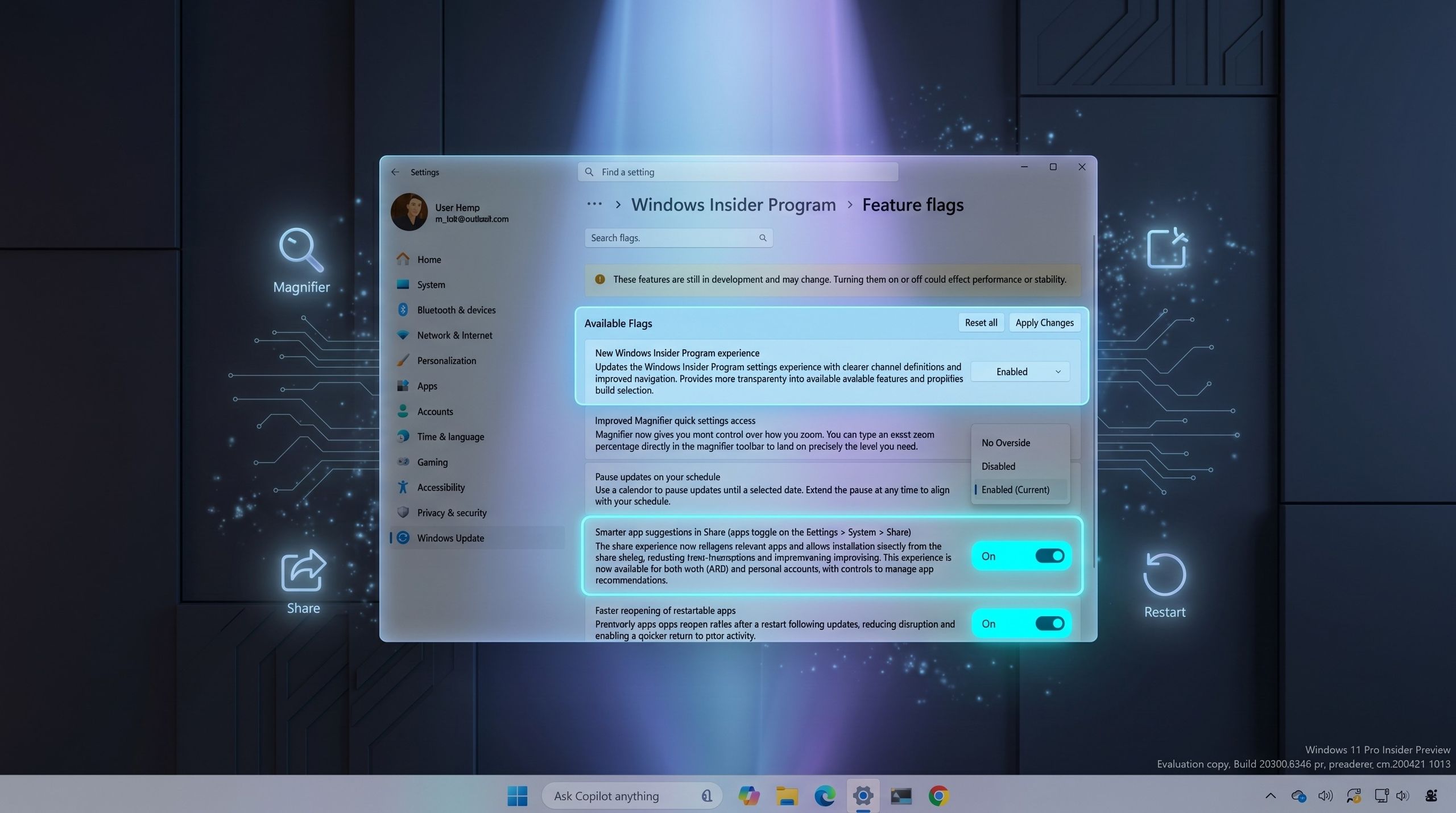This screenshot has width=1456, height=813.
Task: Select the Gaming controller icon
Action: 403,462
